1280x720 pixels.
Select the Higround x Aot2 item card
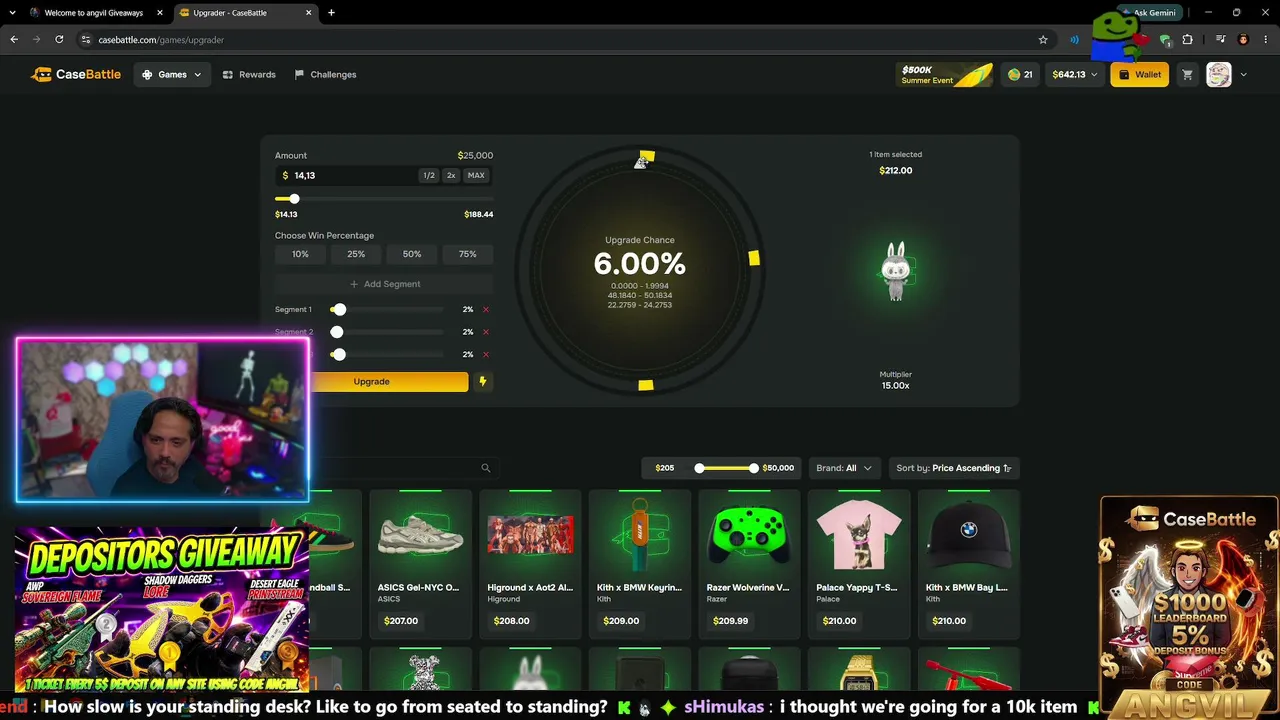[530, 564]
